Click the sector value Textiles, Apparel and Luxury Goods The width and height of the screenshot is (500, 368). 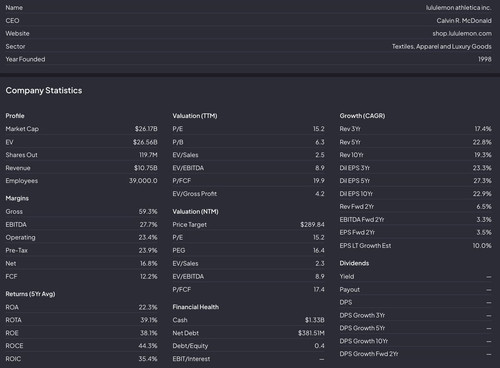point(442,46)
